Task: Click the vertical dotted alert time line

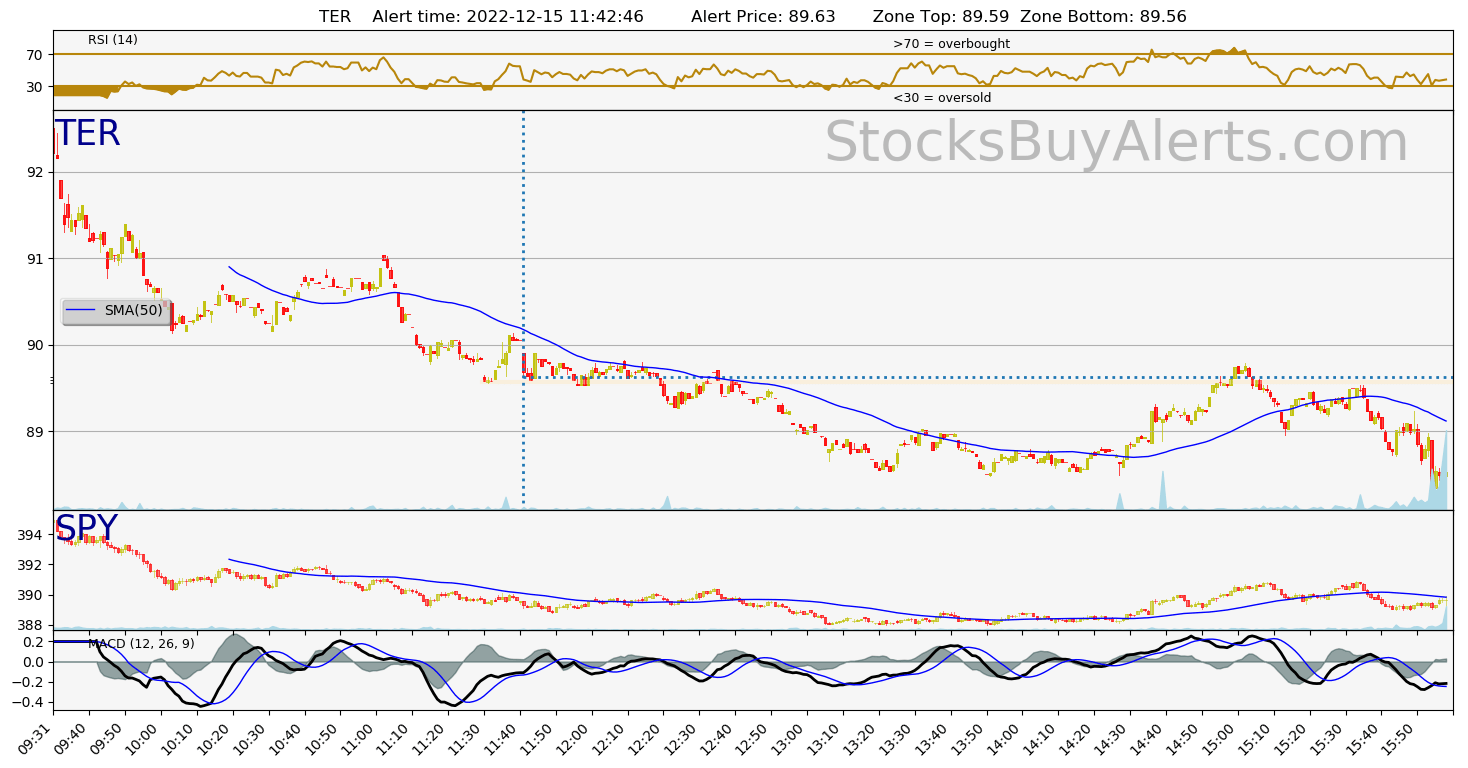Action: click(523, 310)
